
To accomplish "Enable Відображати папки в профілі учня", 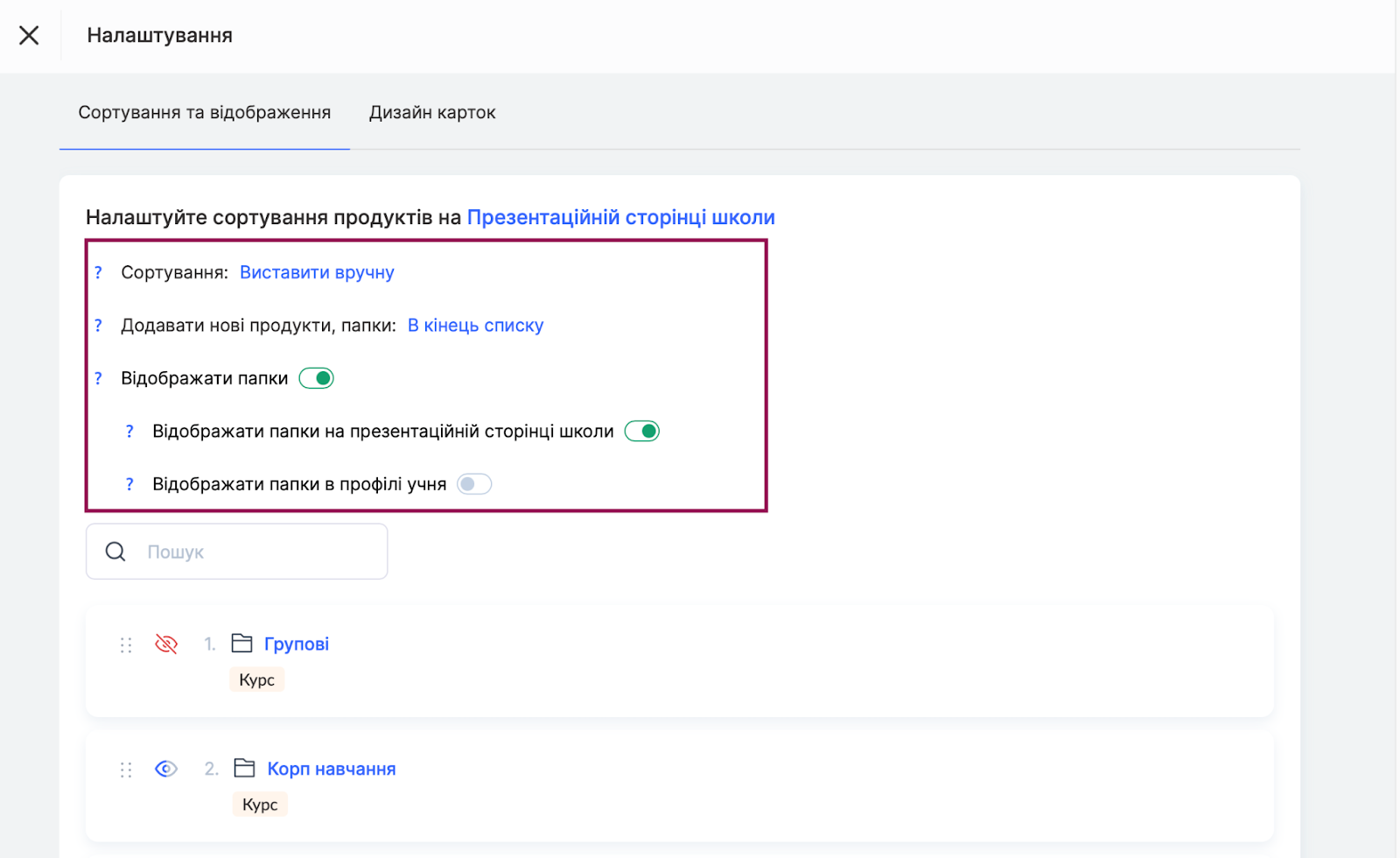I will point(474,484).
